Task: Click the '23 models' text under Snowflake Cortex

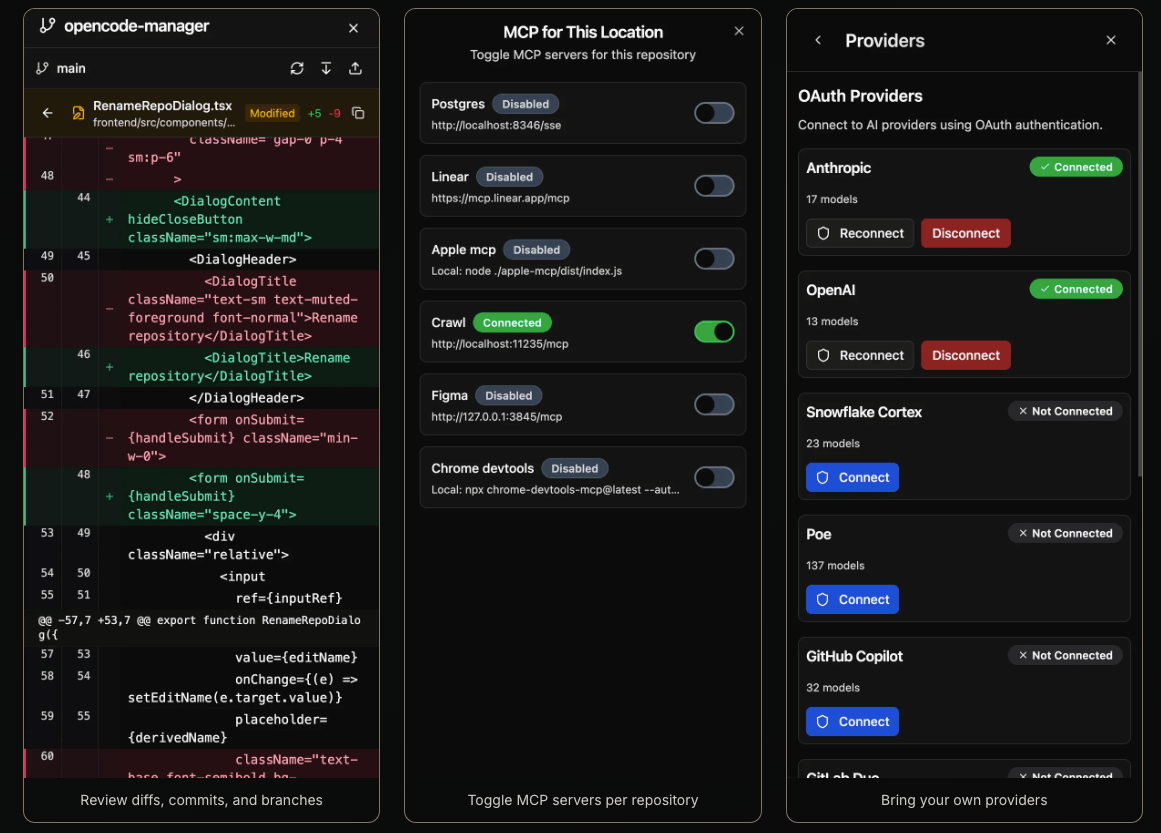Action: tap(833, 444)
